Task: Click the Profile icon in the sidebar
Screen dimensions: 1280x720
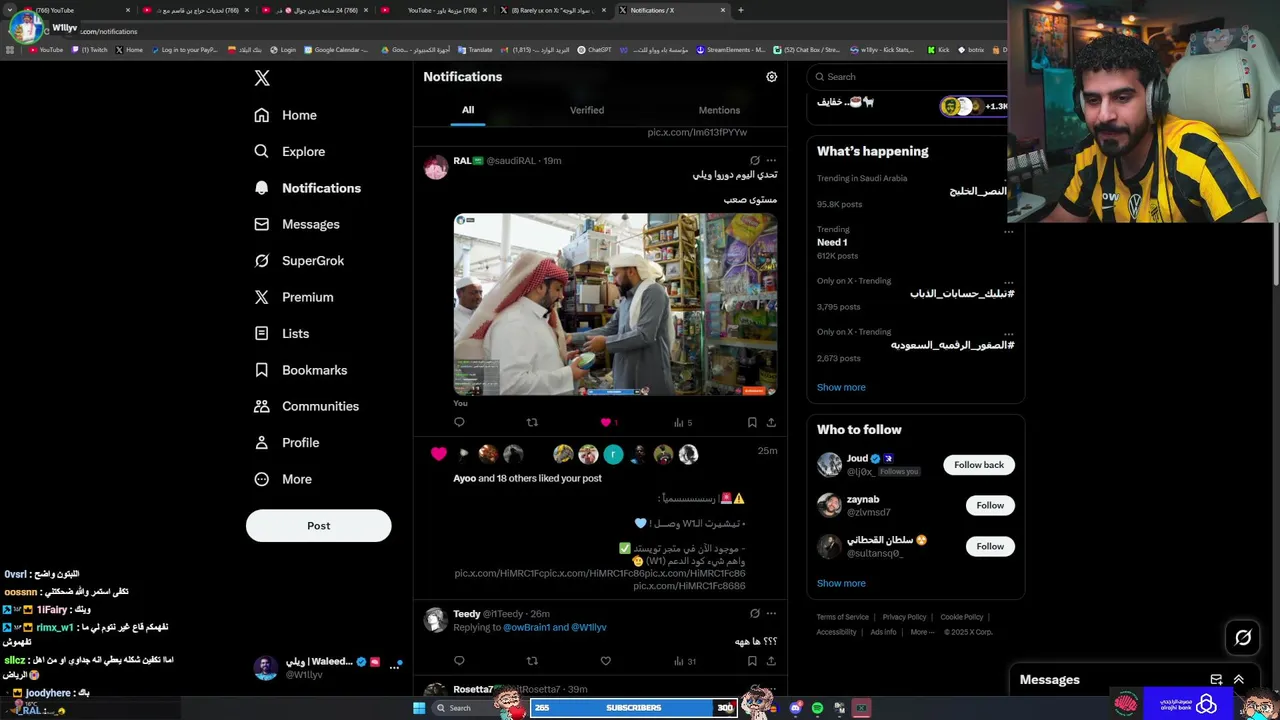Action: tap(262, 442)
